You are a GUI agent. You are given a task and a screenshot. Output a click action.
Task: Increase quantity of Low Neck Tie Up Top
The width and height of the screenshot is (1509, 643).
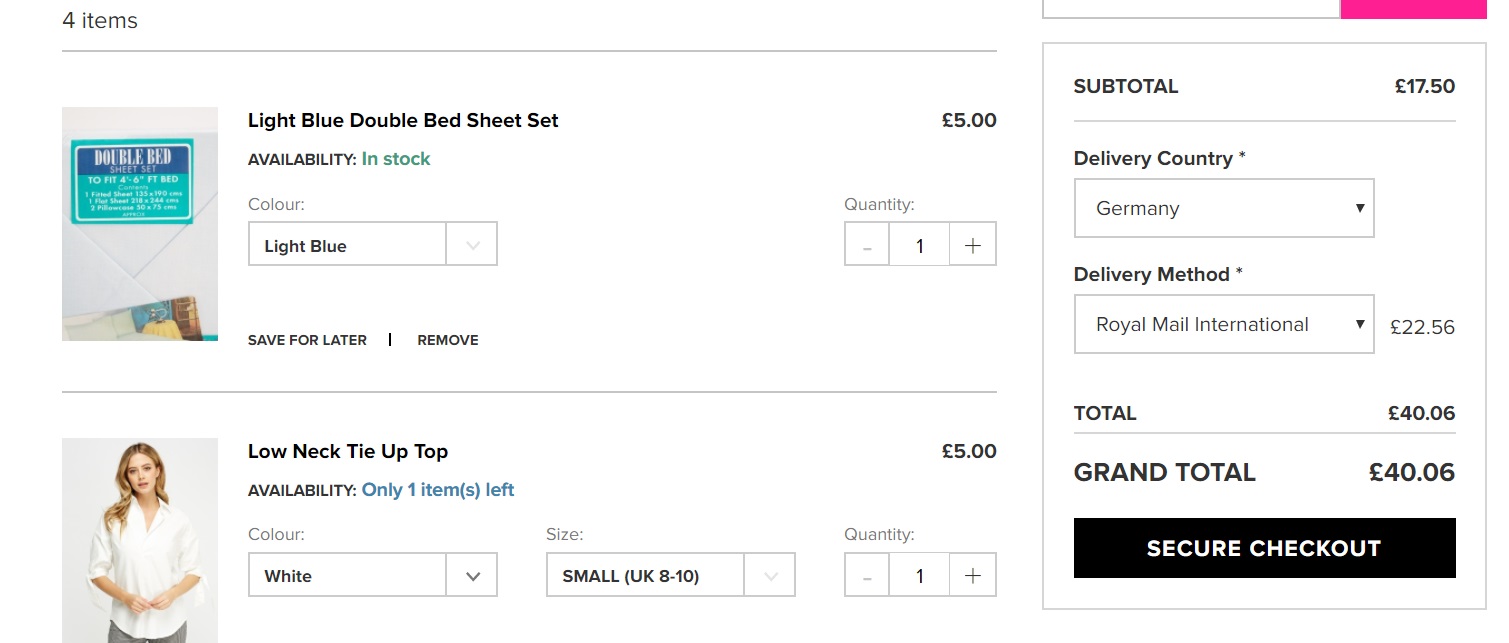972,575
